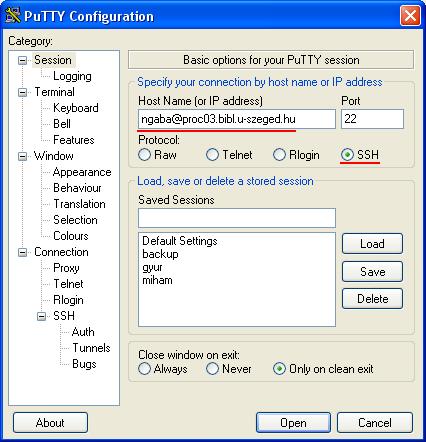Select SSH protocol radio button
Image resolution: width=426 pixels, height=442 pixels.
(x=347, y=155)
